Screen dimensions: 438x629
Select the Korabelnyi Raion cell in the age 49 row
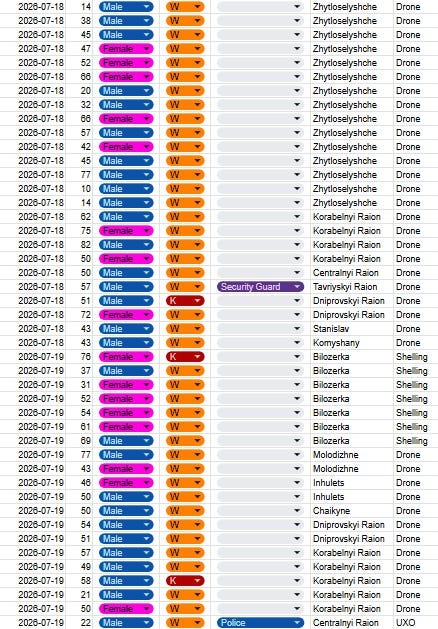pyautogui.click(x=352, y=567)
